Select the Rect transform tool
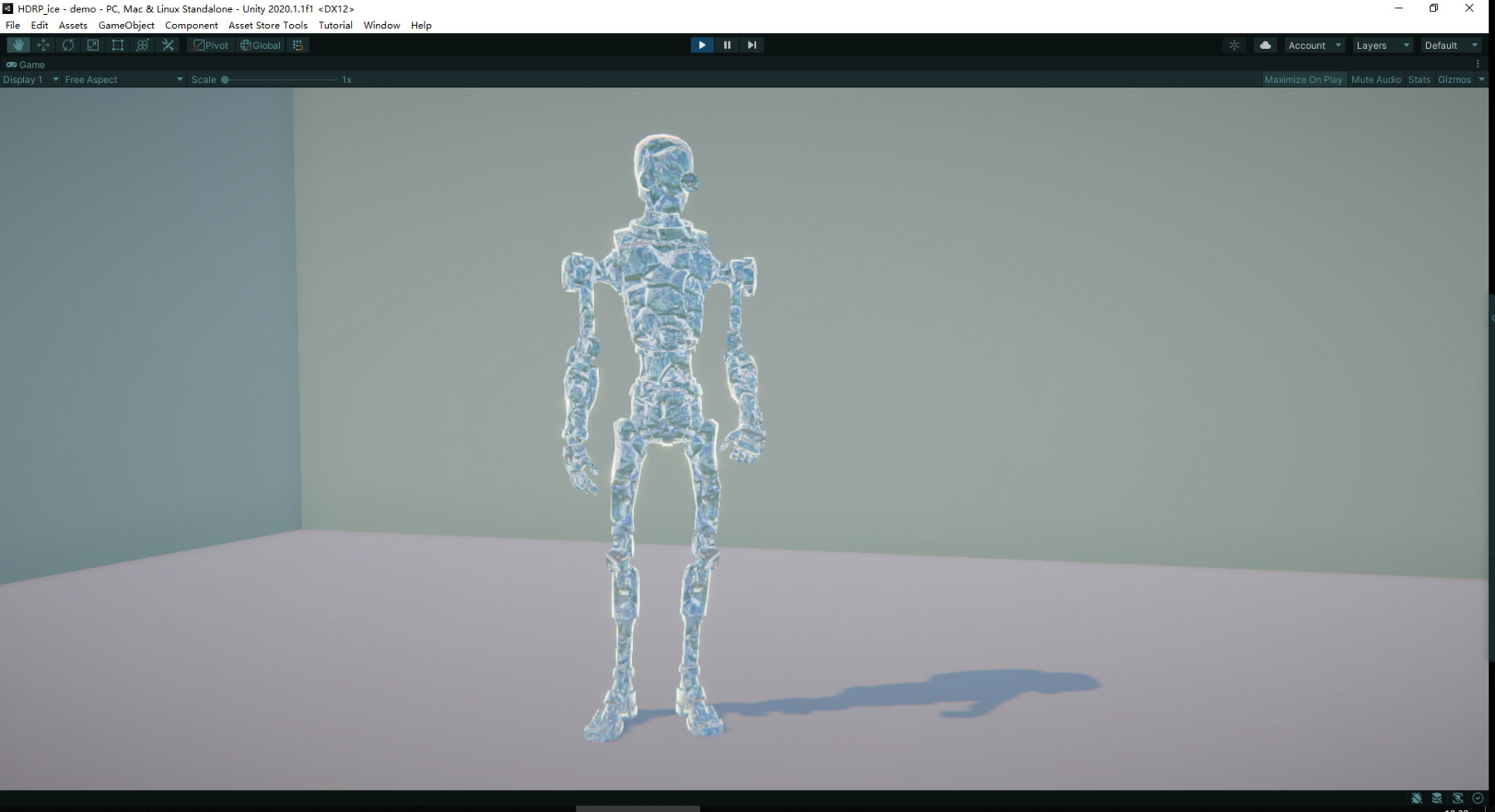Viewport: 1495px width, 812px height. point(117,45)
